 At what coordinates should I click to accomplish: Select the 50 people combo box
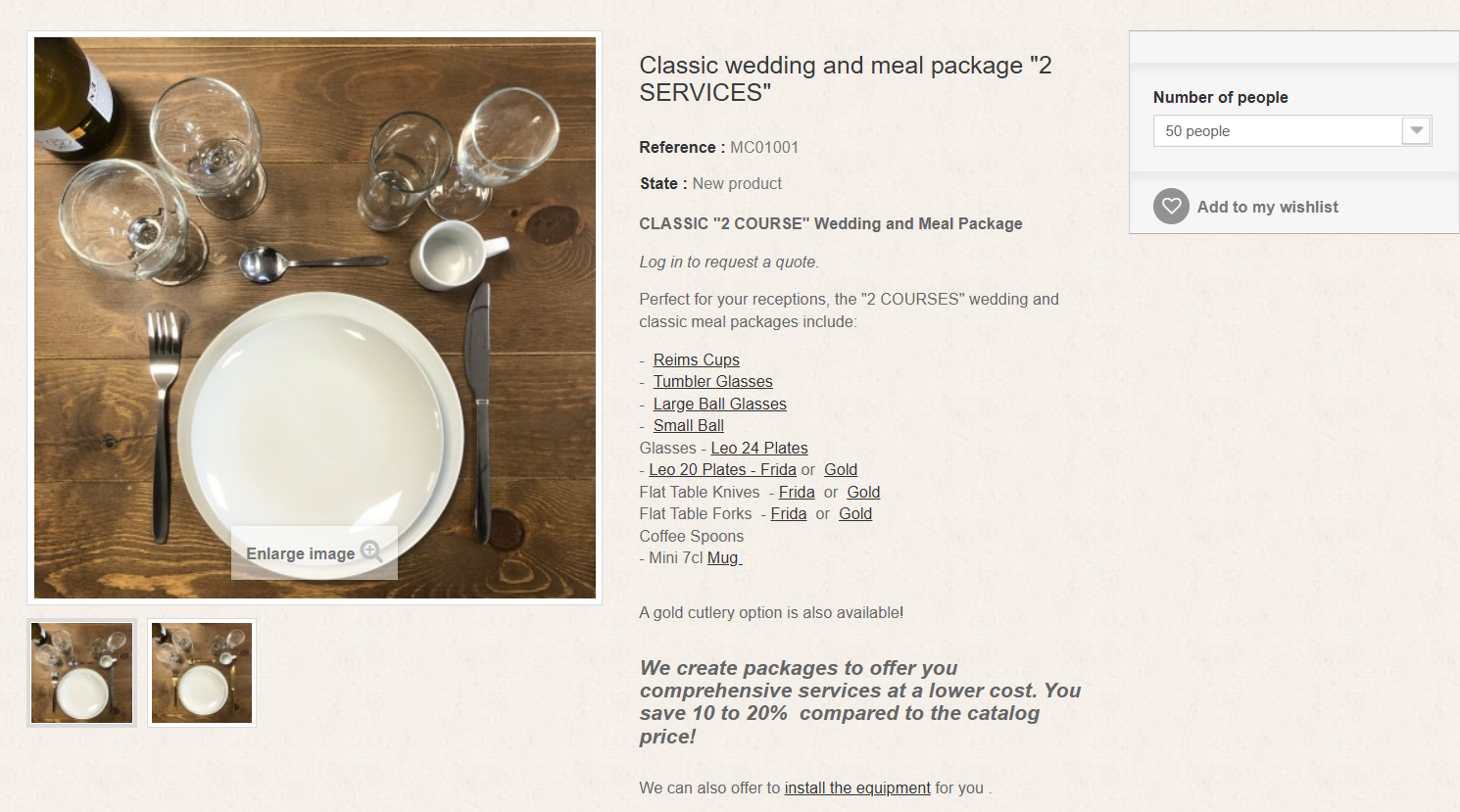(x=1279, y=131)
